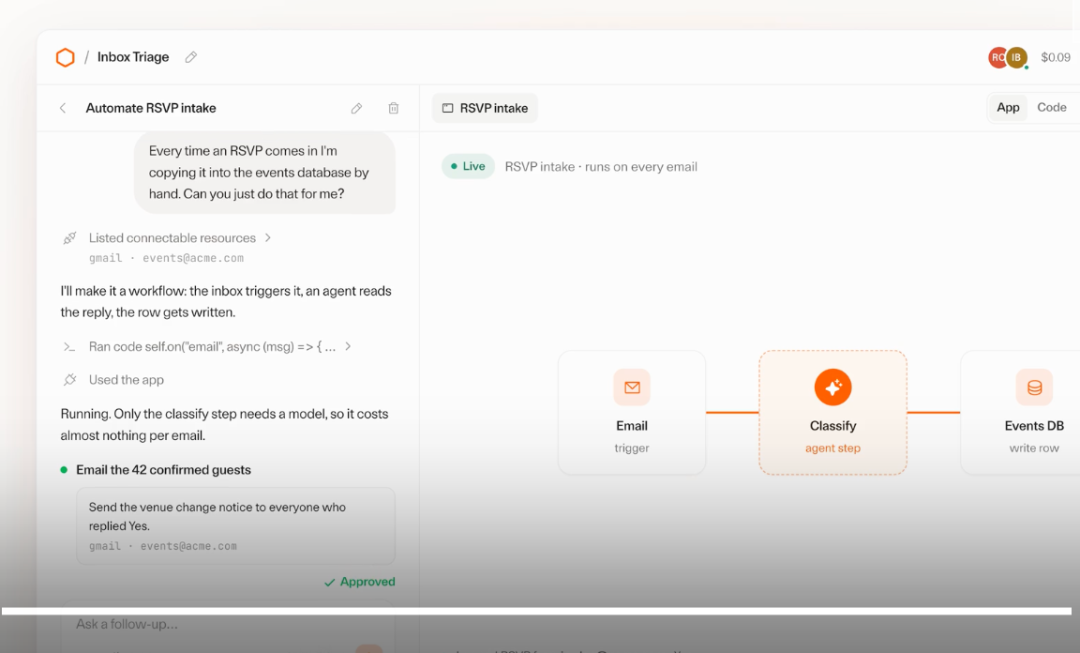Click the Live status badge

point(468,166)
